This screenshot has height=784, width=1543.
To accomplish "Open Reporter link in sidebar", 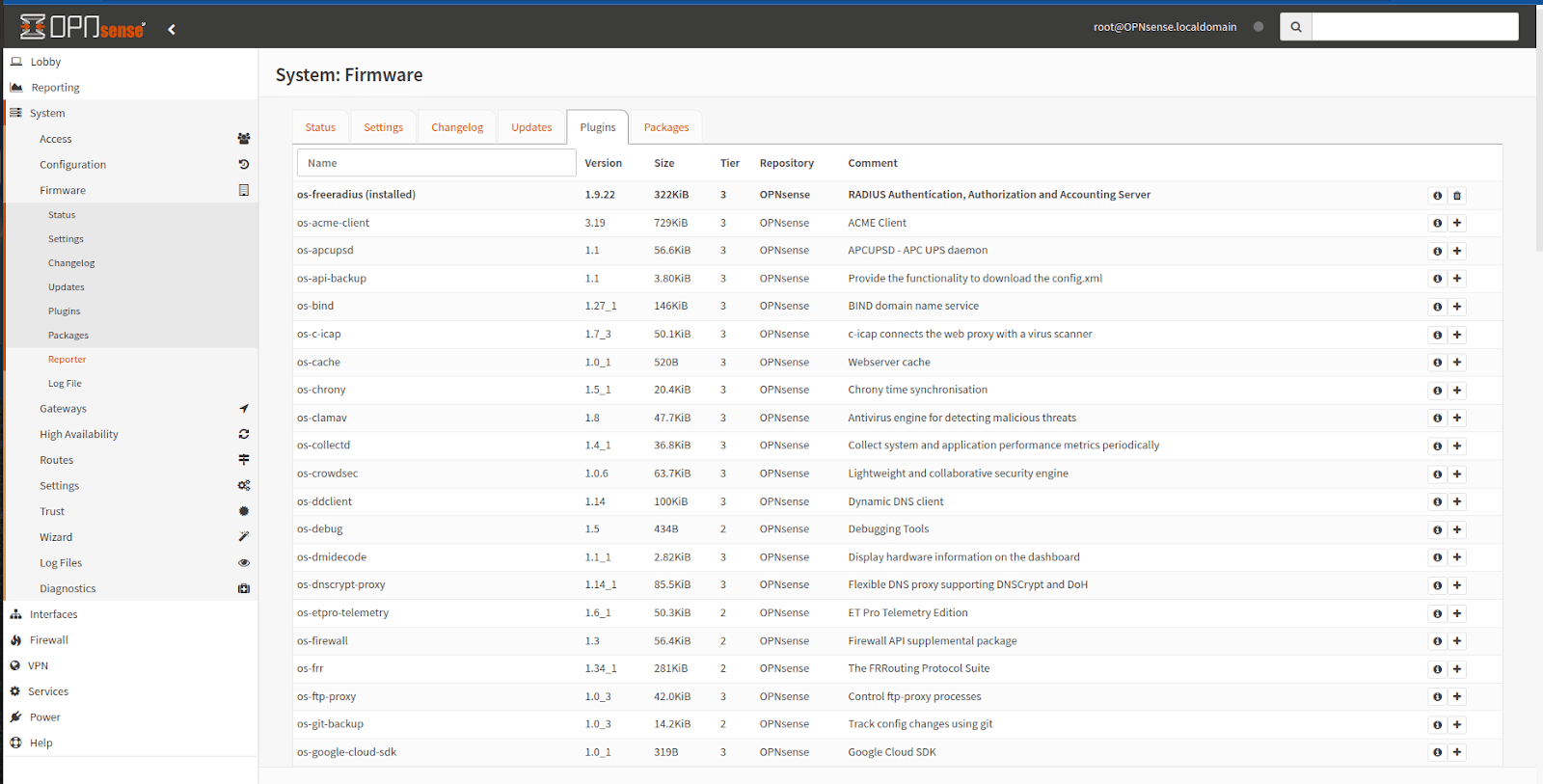I will pyautogui.click(x=68, y=360).
